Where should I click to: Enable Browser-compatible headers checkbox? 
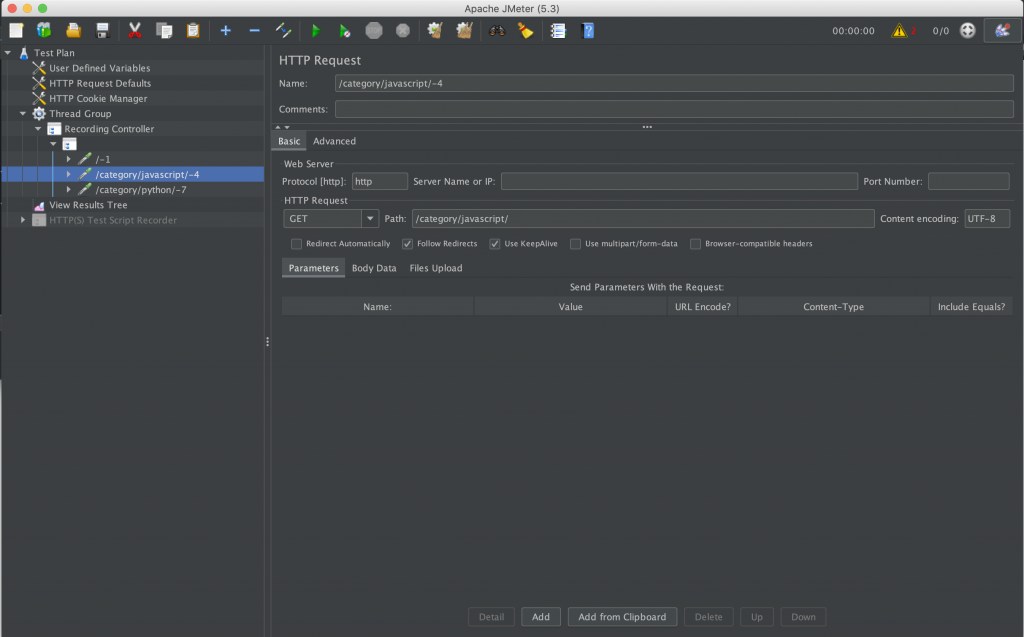point(696,244)
